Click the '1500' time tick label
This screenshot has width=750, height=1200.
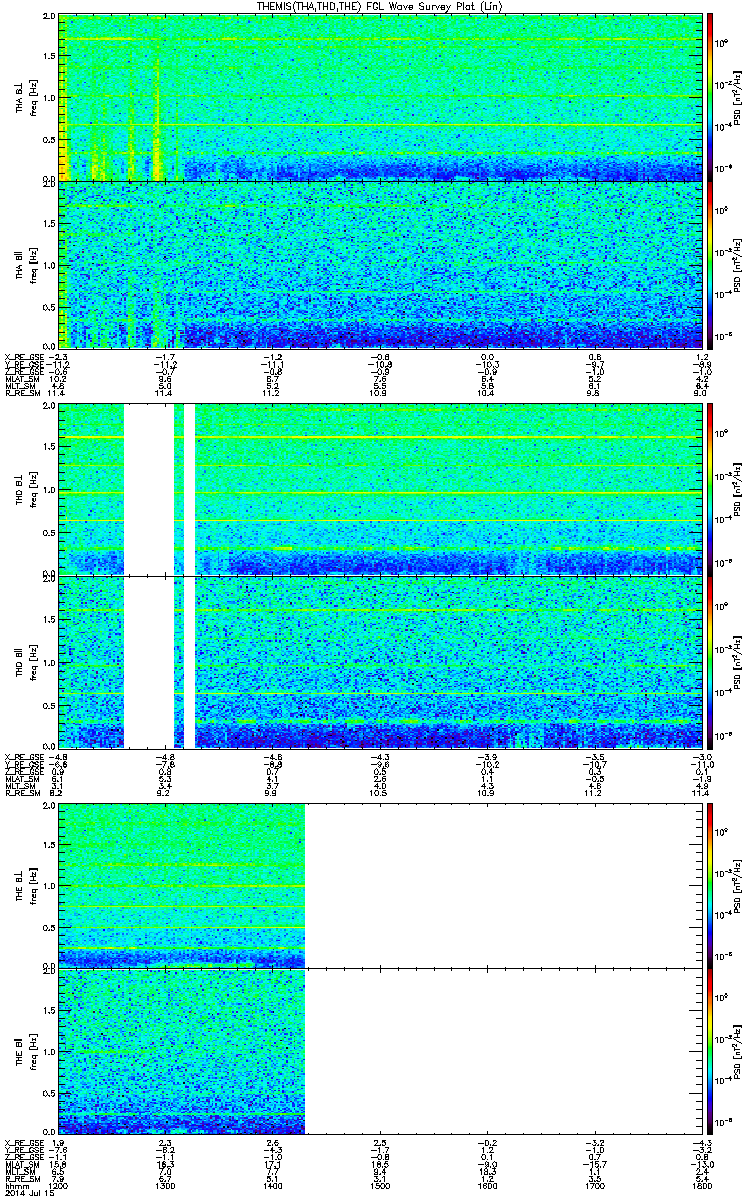381,1186
